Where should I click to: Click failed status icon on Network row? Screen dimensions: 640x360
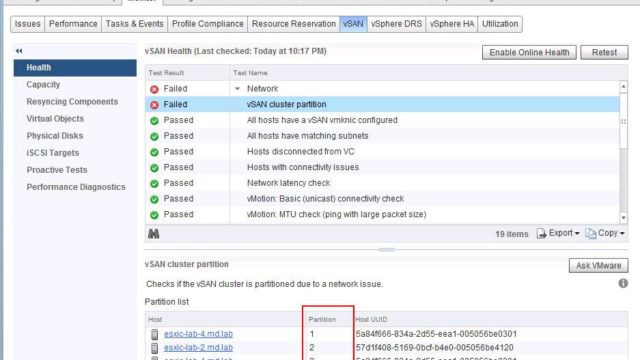pos(154,89)
